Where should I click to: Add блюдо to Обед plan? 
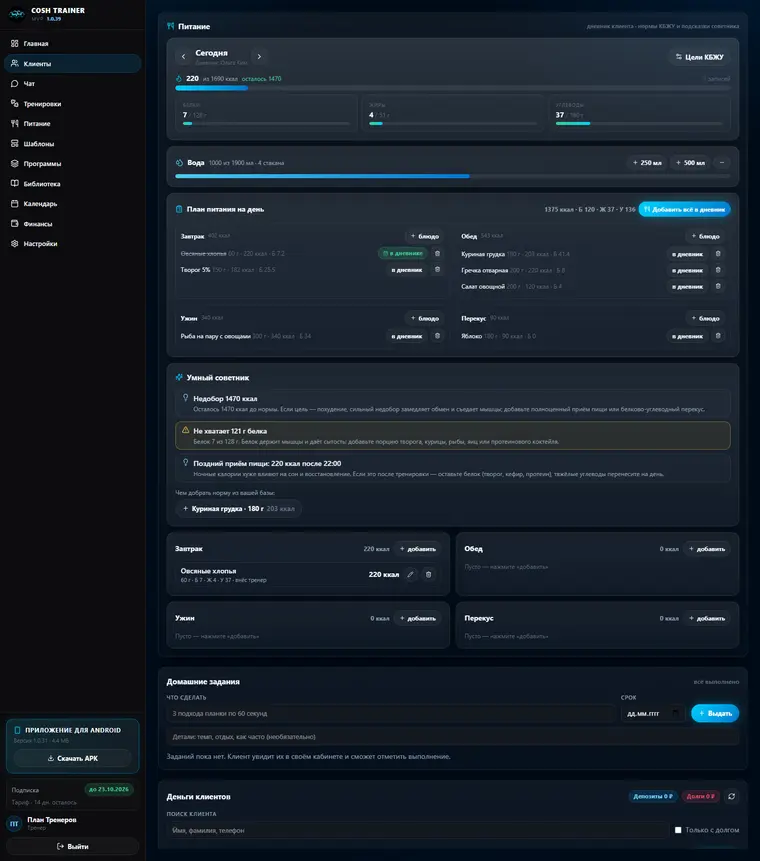point(705,236)
